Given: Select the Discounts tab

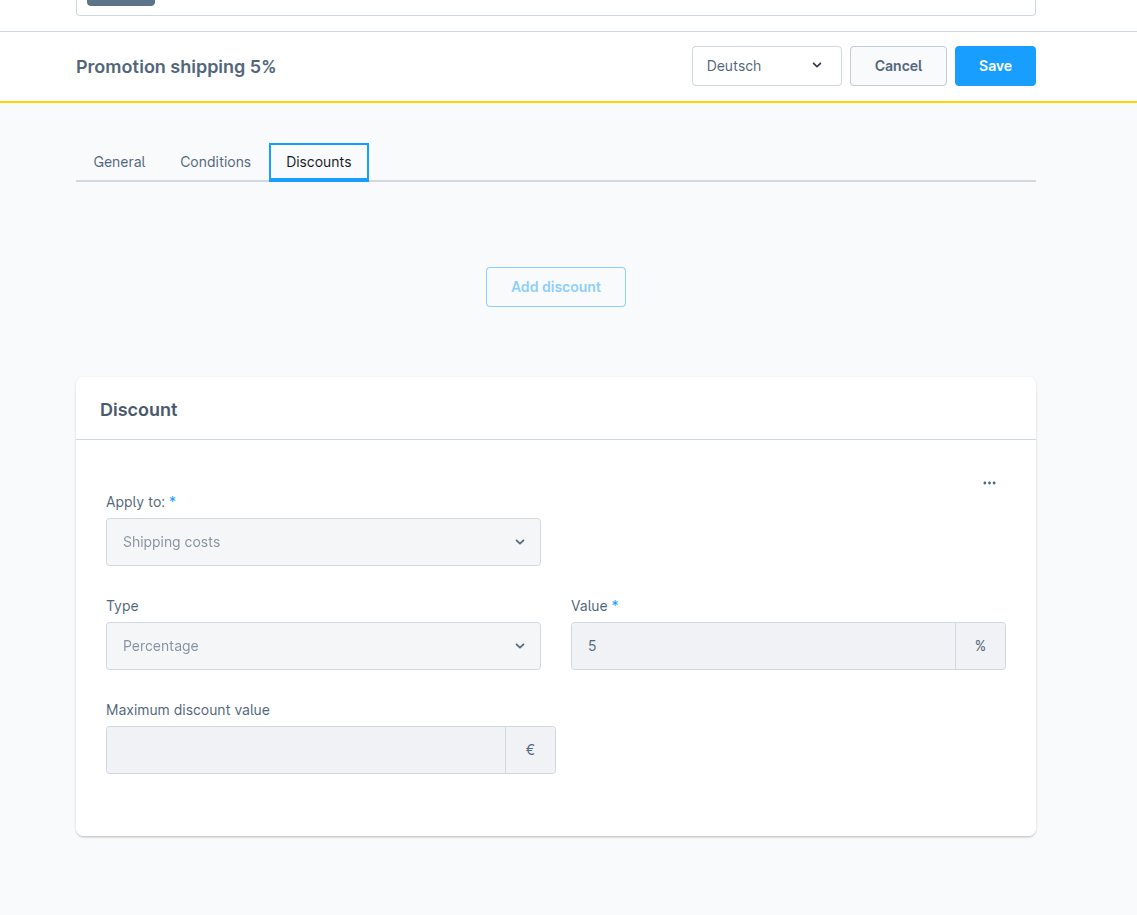Looking at the screenshot, I should 319,162.
